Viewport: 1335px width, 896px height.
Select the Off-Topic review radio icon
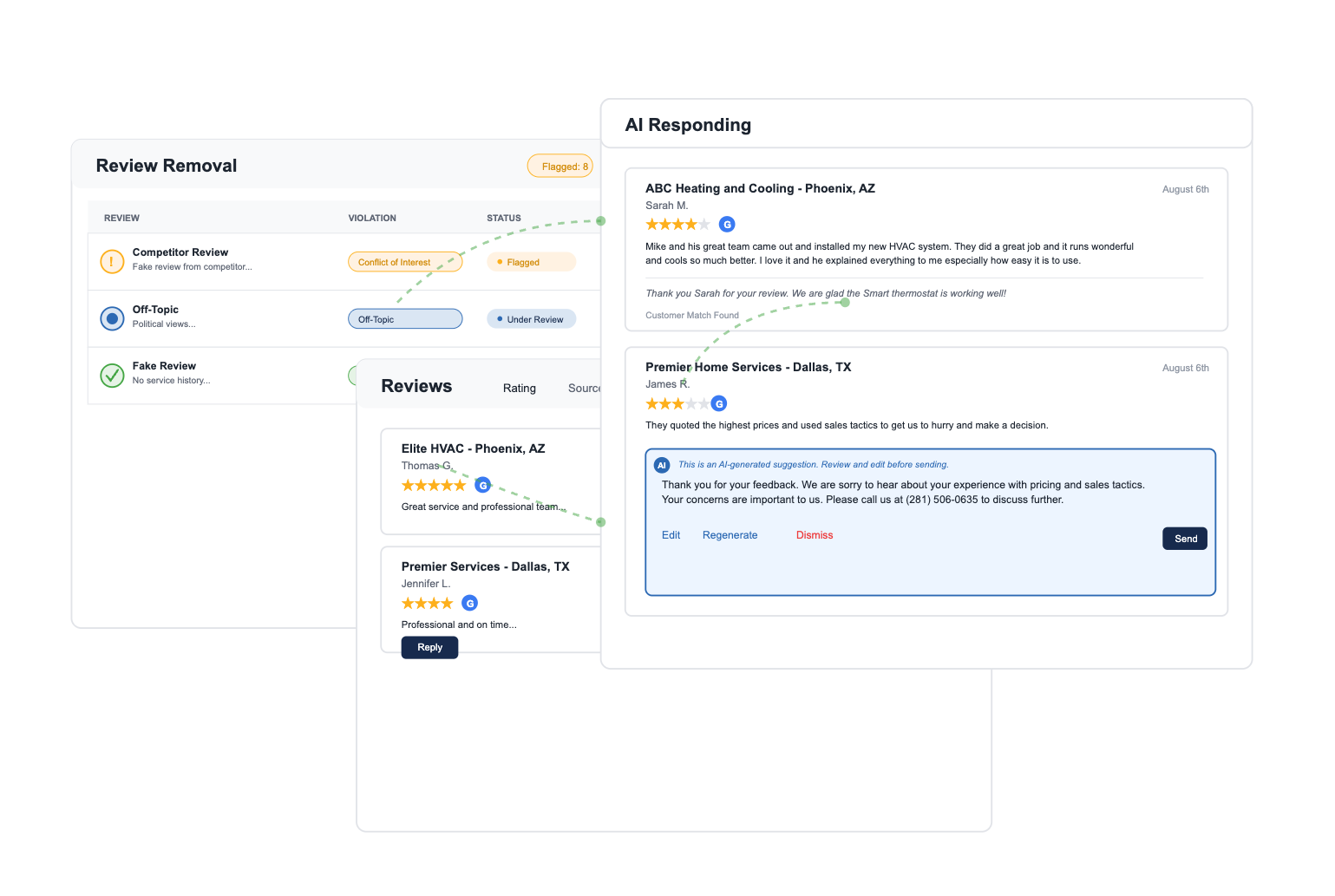[x=112, y=318]
